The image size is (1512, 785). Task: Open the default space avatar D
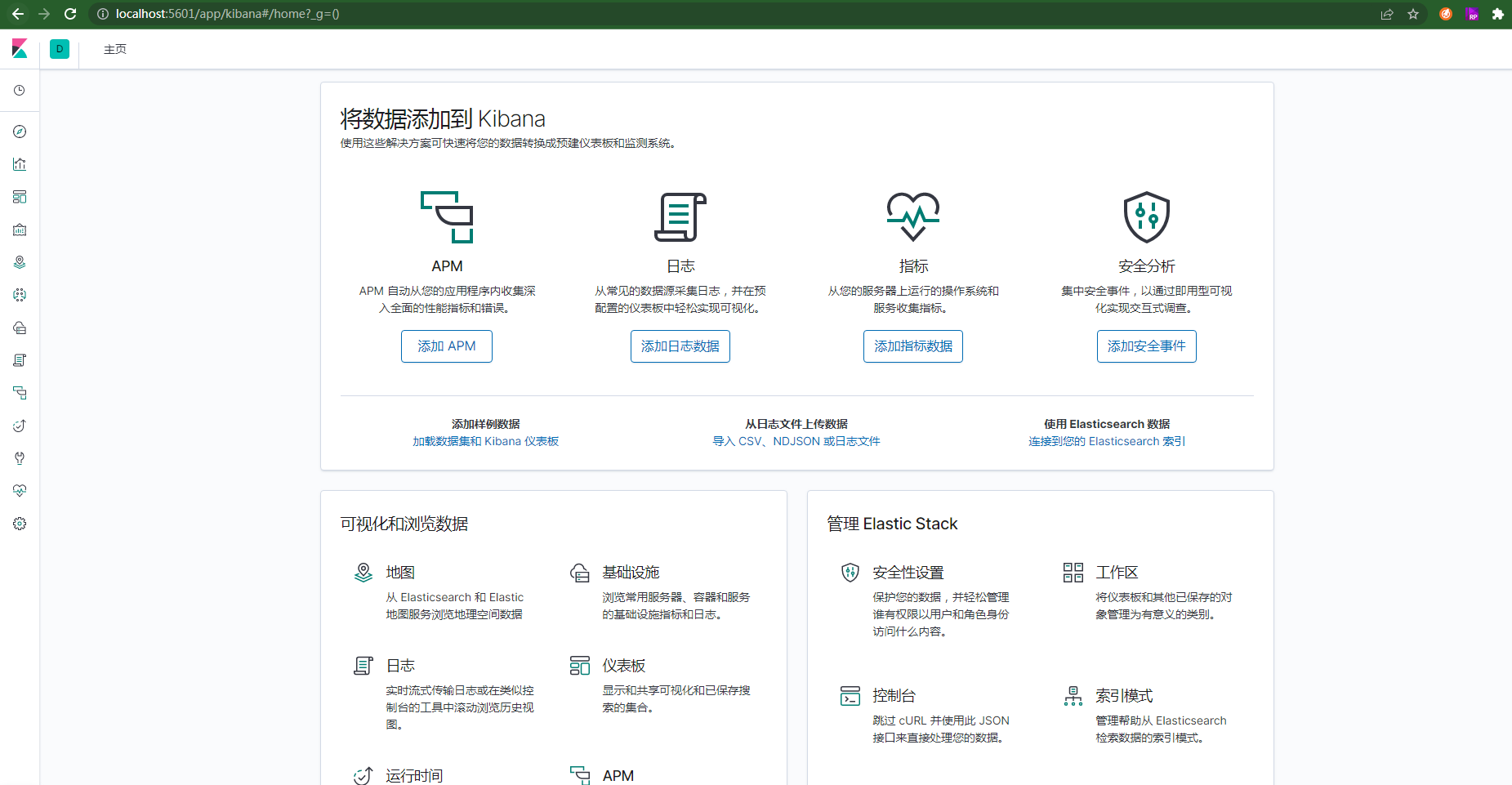click(60, 49)
